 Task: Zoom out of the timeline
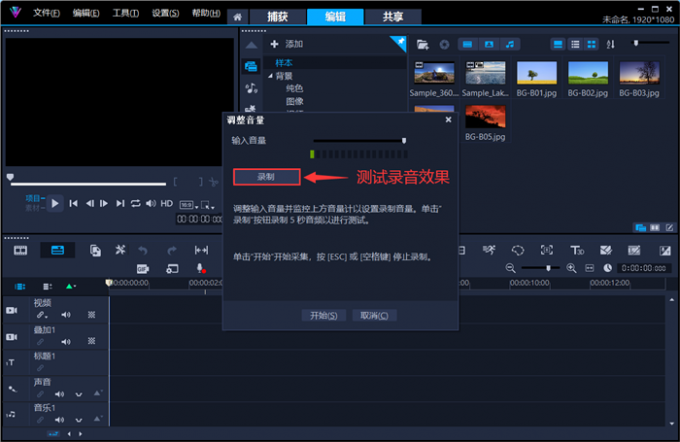pos(510,268)
